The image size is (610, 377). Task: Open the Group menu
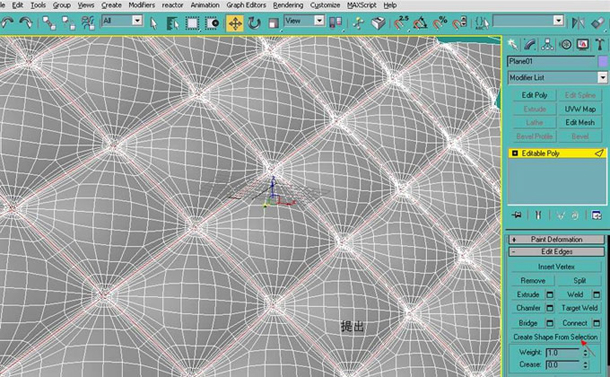[x=61, y=5]
